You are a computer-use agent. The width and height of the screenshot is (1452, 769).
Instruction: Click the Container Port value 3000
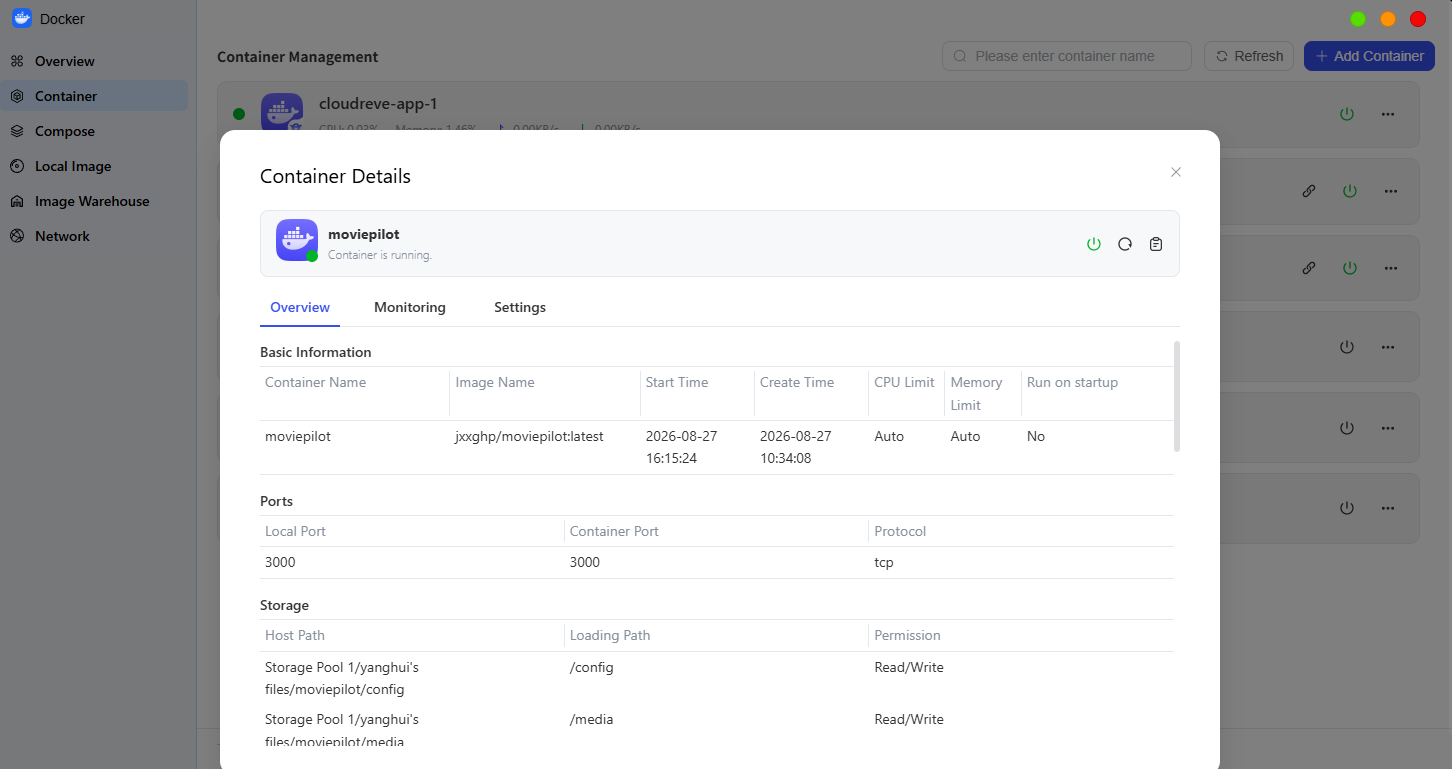(585, 562)
